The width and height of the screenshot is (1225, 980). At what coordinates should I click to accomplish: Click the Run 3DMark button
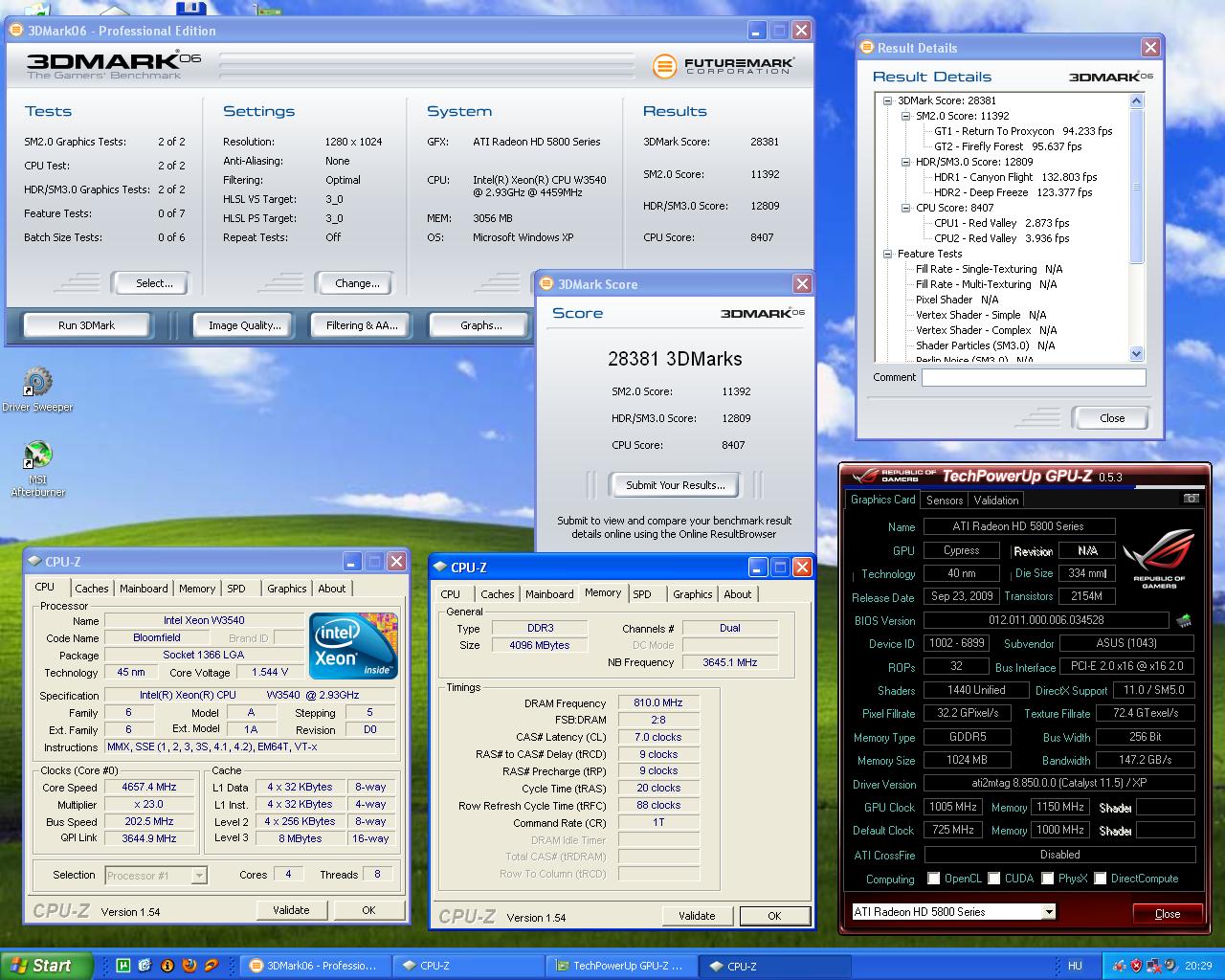(x=86, y=325)
